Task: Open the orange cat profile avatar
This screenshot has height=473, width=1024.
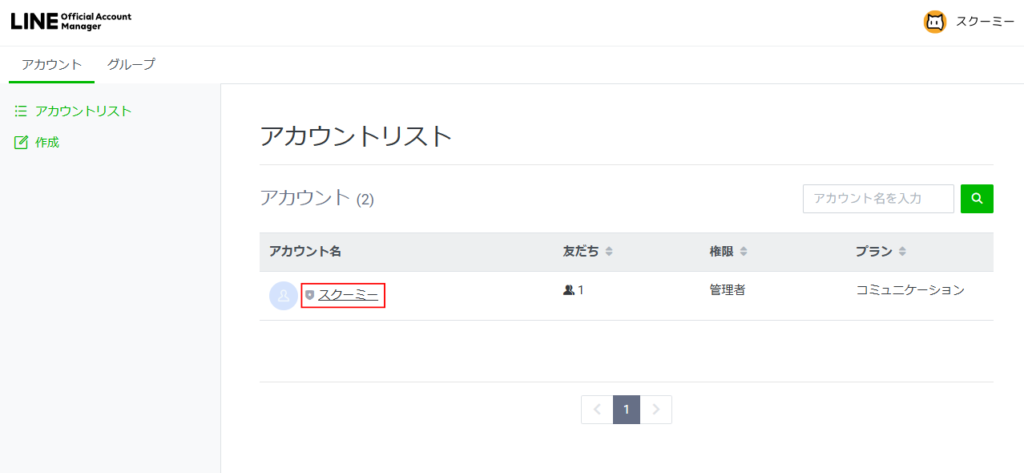Action: pyautogui.click(x=935, y=22)
